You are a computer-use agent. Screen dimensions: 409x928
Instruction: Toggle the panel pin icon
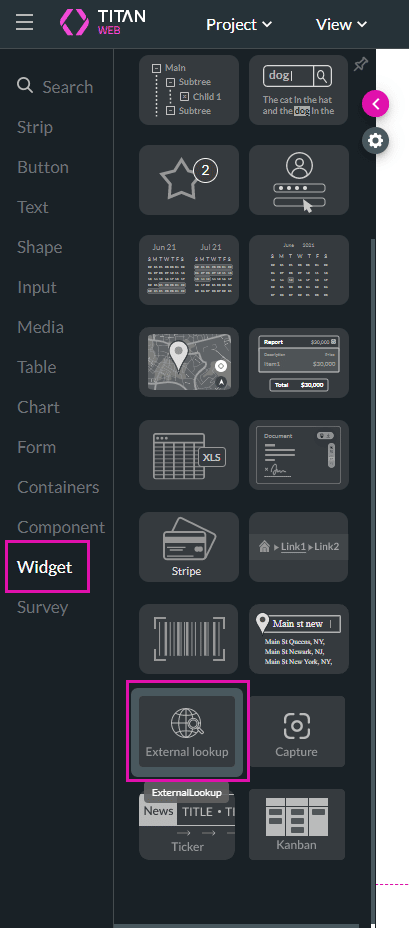359,65
